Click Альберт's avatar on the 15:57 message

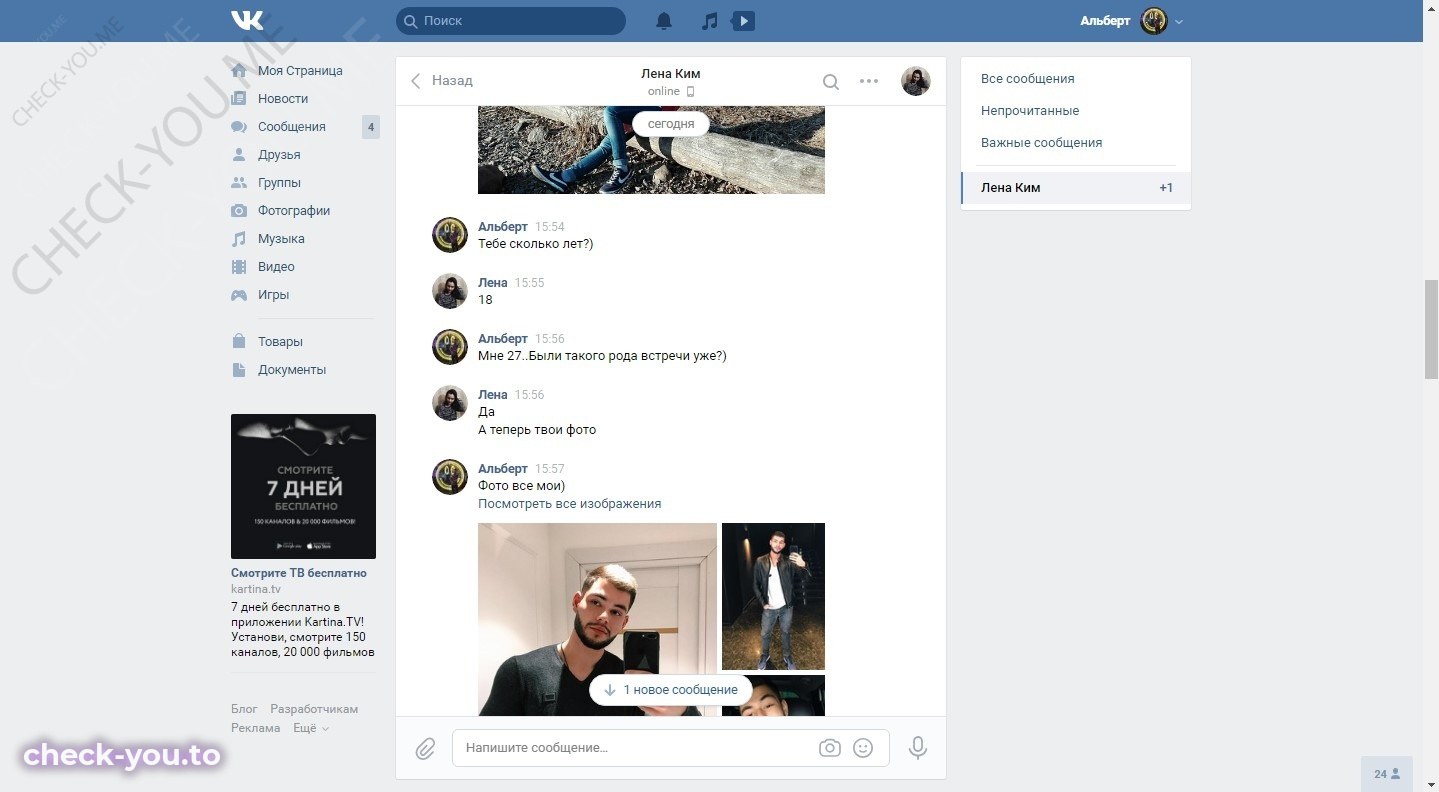(450, 478)
